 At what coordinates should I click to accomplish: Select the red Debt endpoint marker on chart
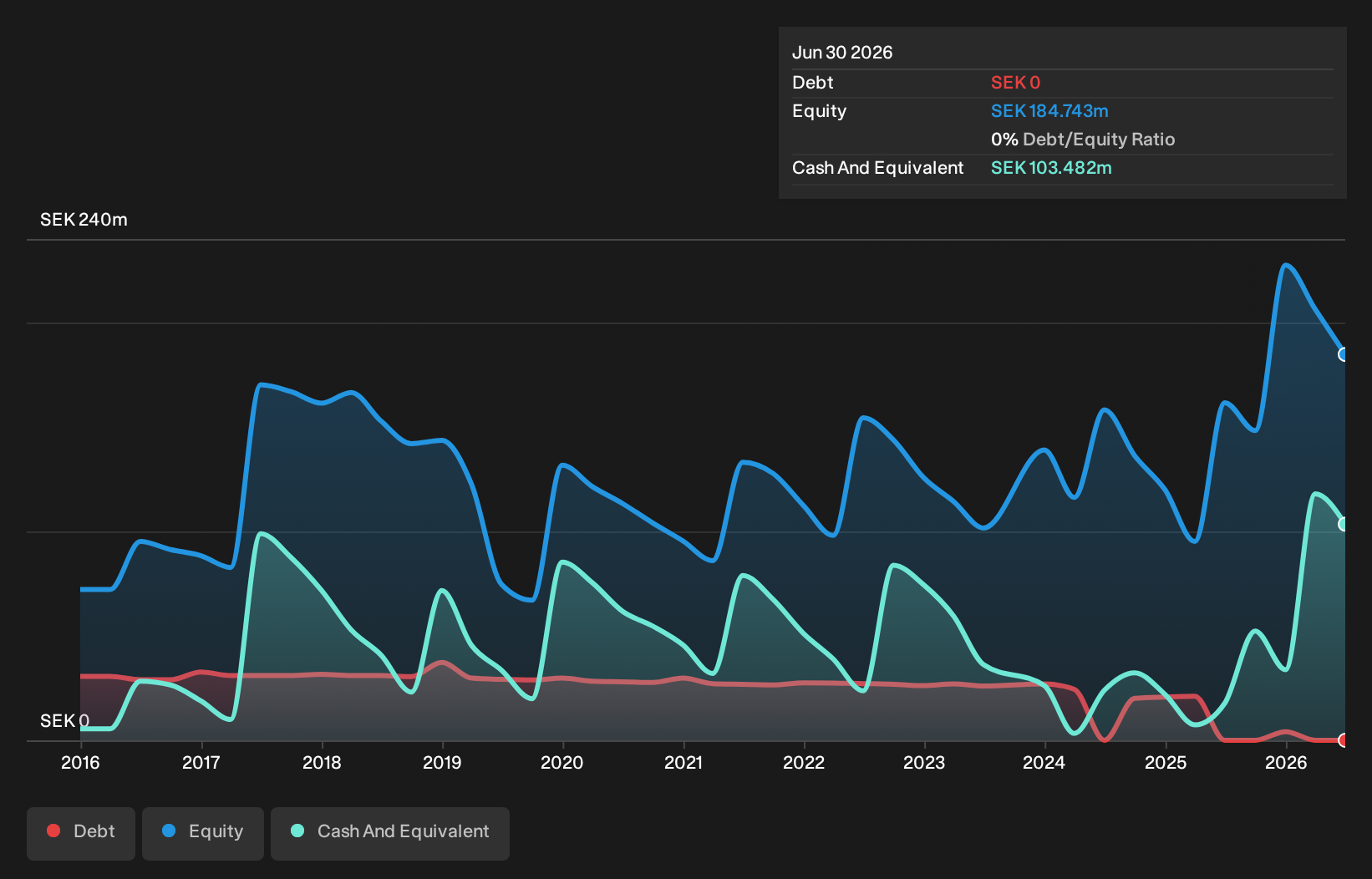pyautogui.click(x=1344, y=740)
